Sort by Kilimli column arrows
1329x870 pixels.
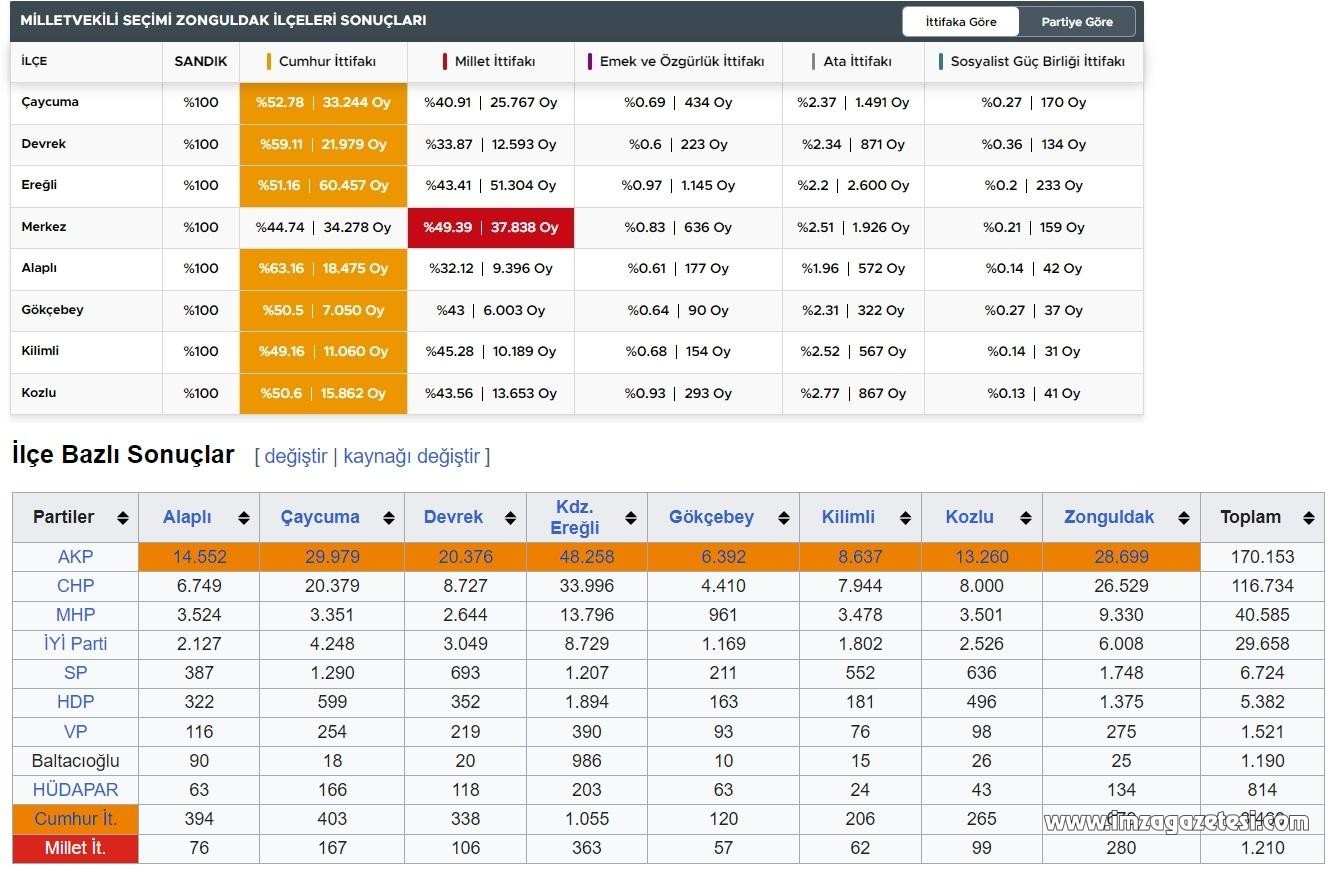click(905, 518)
